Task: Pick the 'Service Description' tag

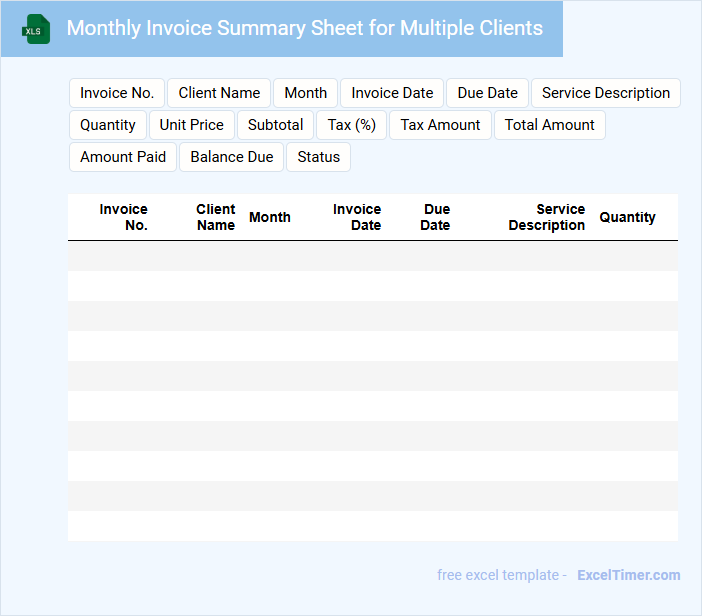Action: tap(605, 93)
